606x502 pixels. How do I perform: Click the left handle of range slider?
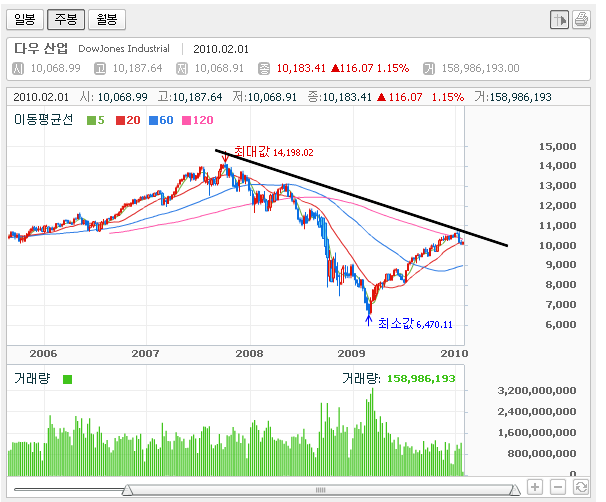(128, 490)
